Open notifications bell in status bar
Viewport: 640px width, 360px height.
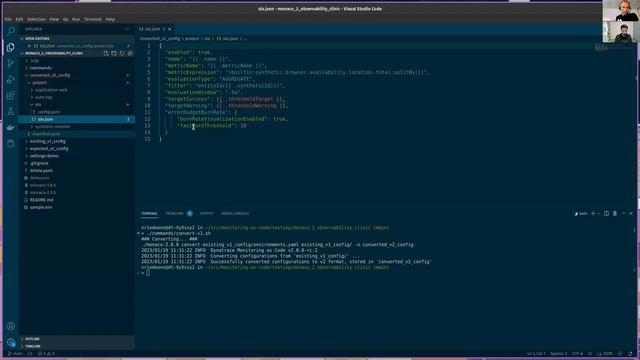[x=631, y=353]
